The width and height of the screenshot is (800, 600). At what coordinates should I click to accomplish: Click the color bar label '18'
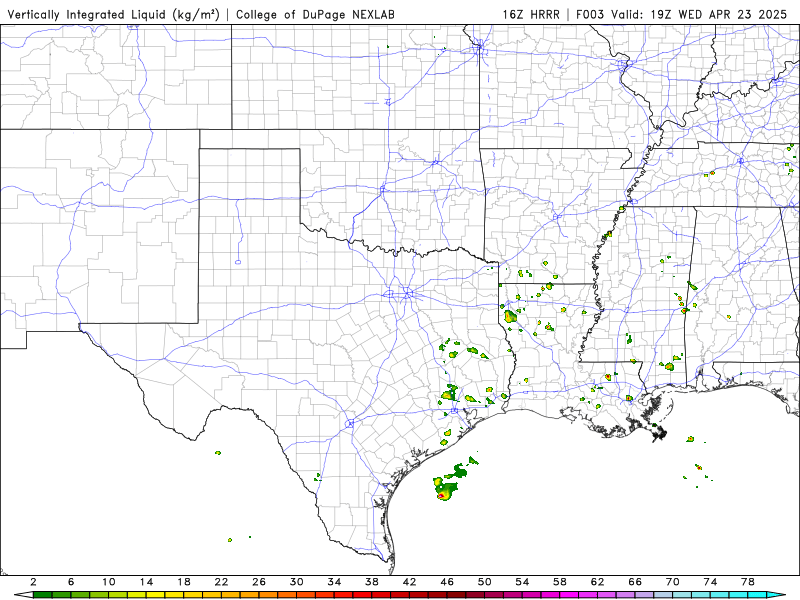pos(184,582)
